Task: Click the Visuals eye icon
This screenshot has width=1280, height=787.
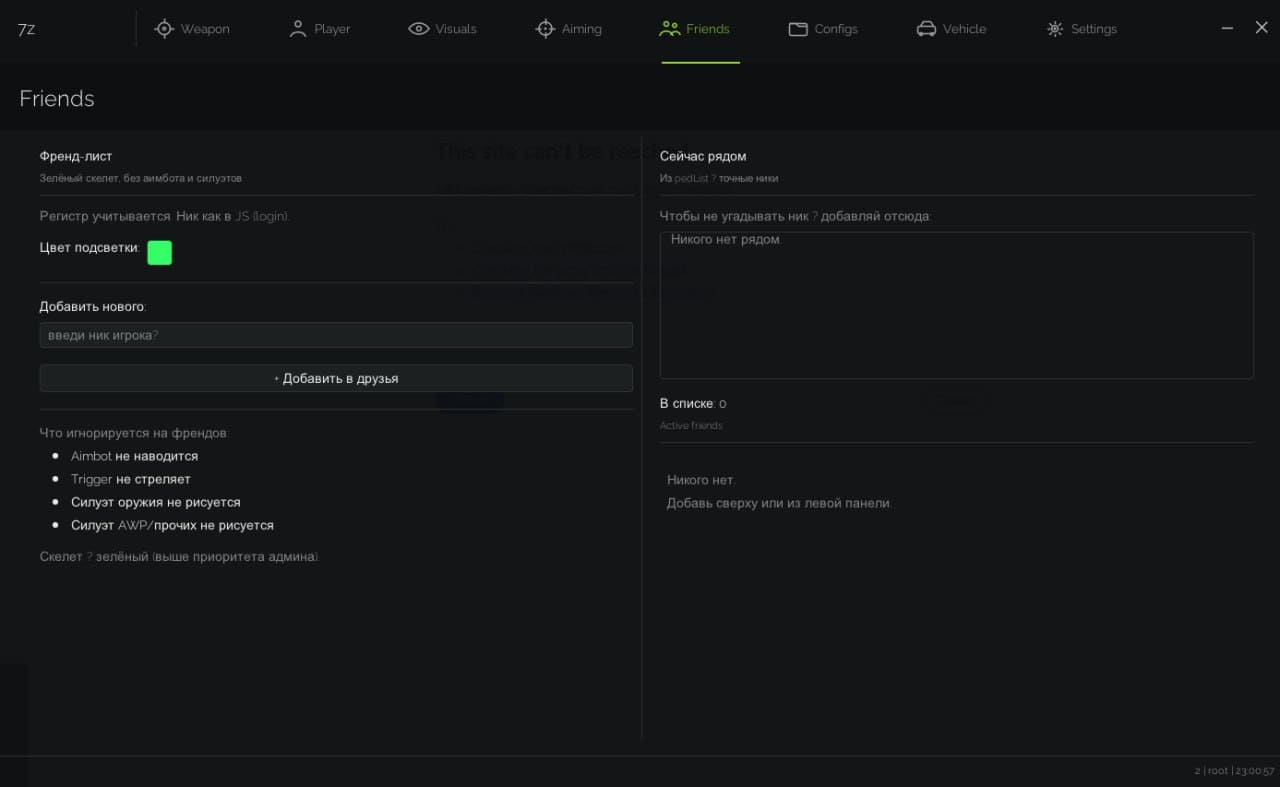Action: pyautogui.click(x=419, y=29)
